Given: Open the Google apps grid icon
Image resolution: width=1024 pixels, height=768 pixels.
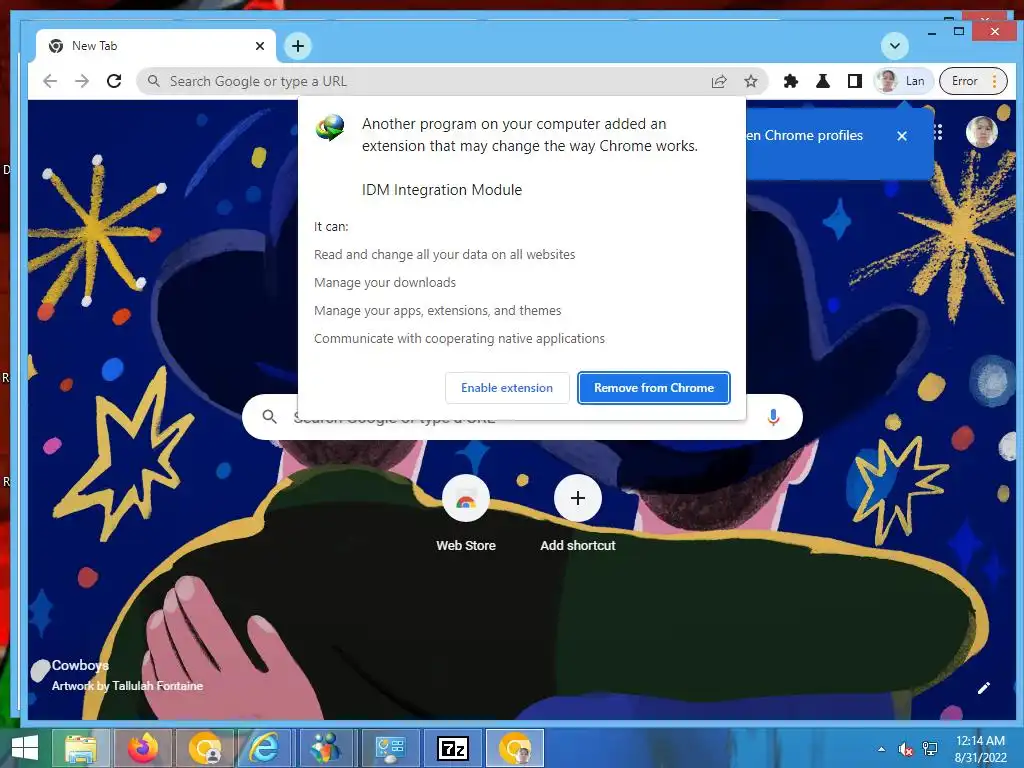Looking at the screenshot, I should pyautogui.click(x=938, y=132).
